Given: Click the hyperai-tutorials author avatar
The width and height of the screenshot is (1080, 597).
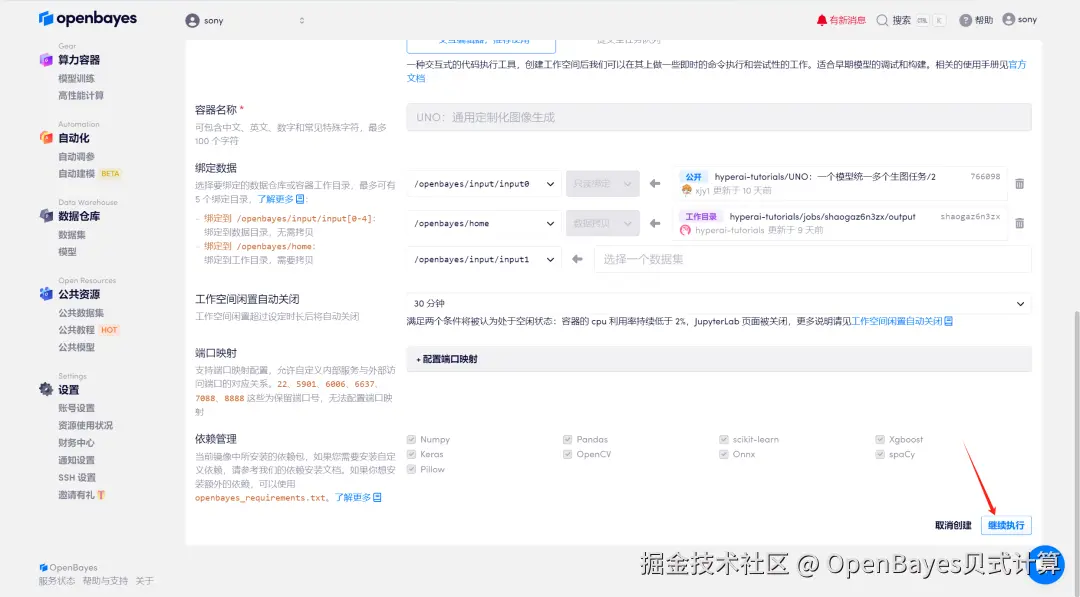Looking at the screenshot, I should click(x=685, y=230).
